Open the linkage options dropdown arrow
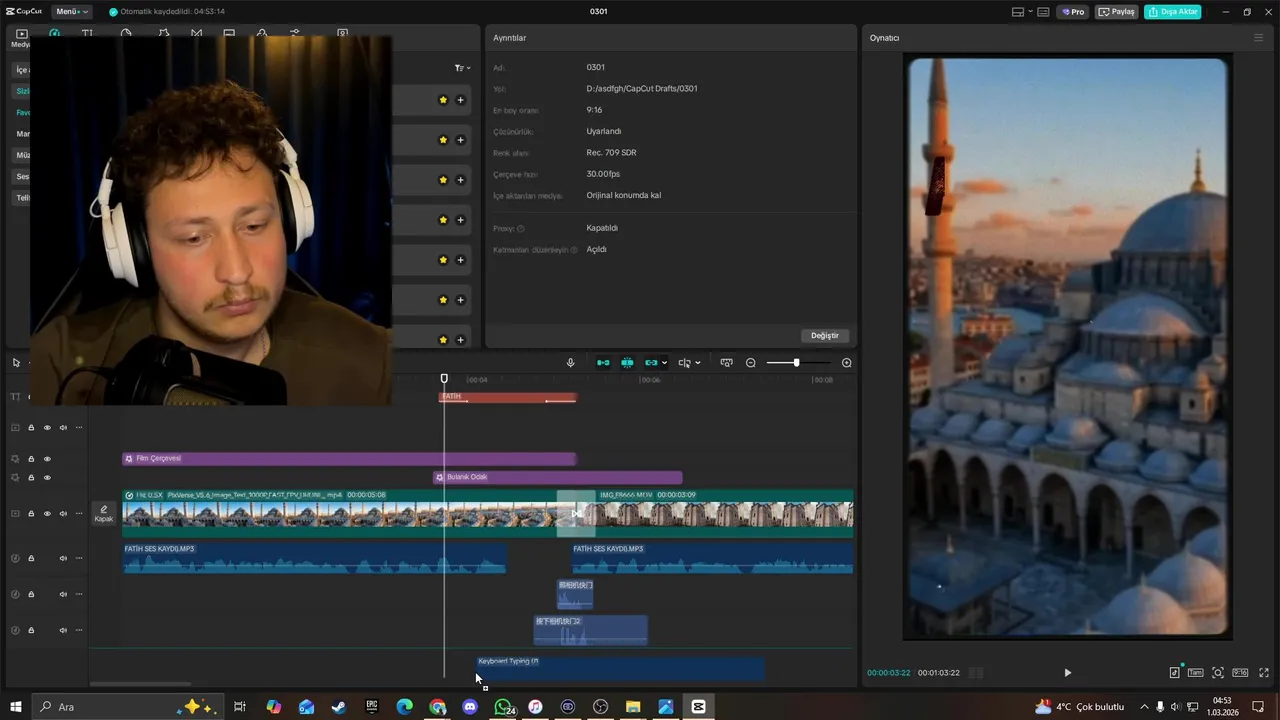This screenshot has height=720, width=1280. (665, 363)
